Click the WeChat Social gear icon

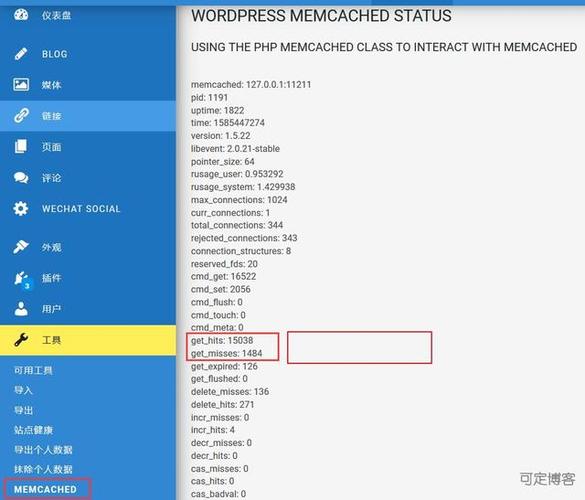(x=21, y=208)
